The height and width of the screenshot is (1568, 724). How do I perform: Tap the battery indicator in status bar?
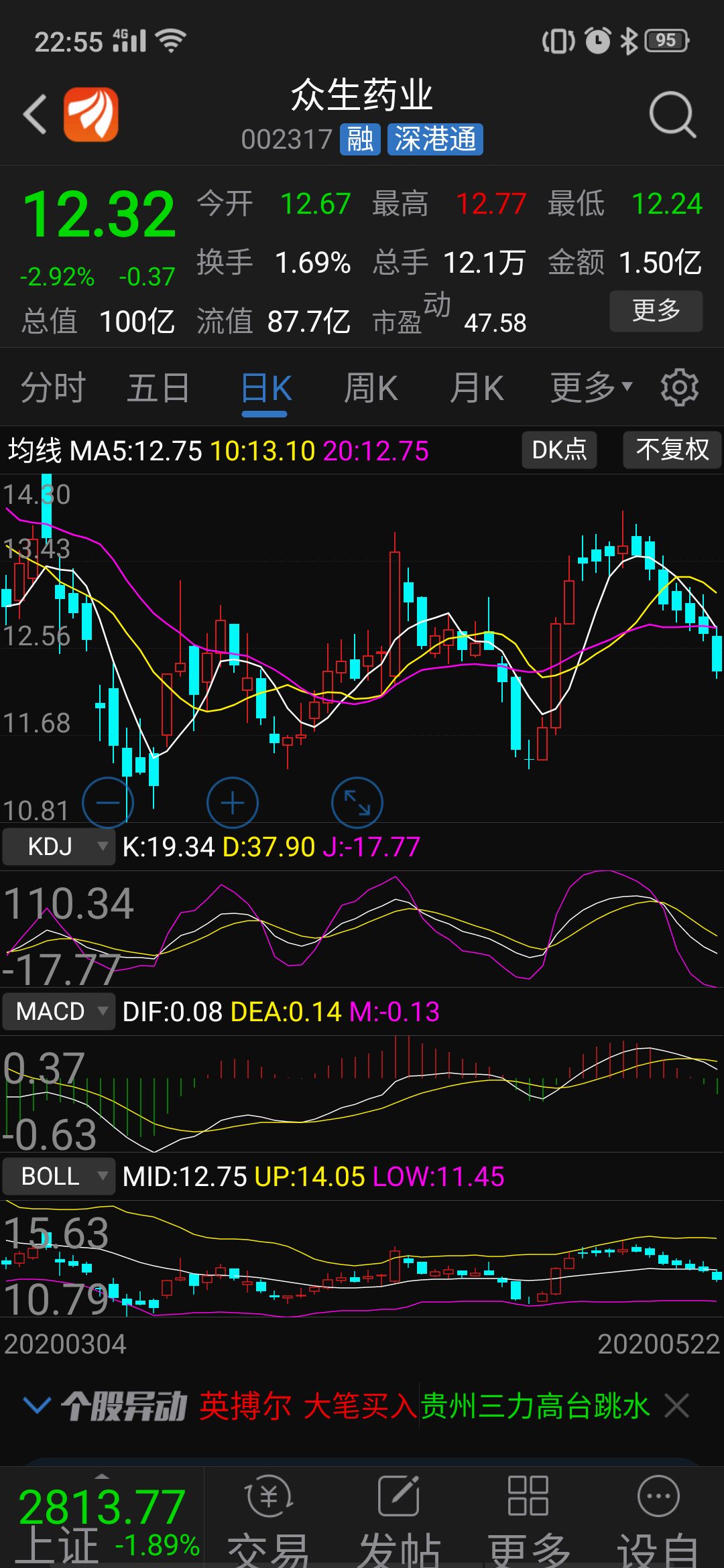tap(666, 41)
